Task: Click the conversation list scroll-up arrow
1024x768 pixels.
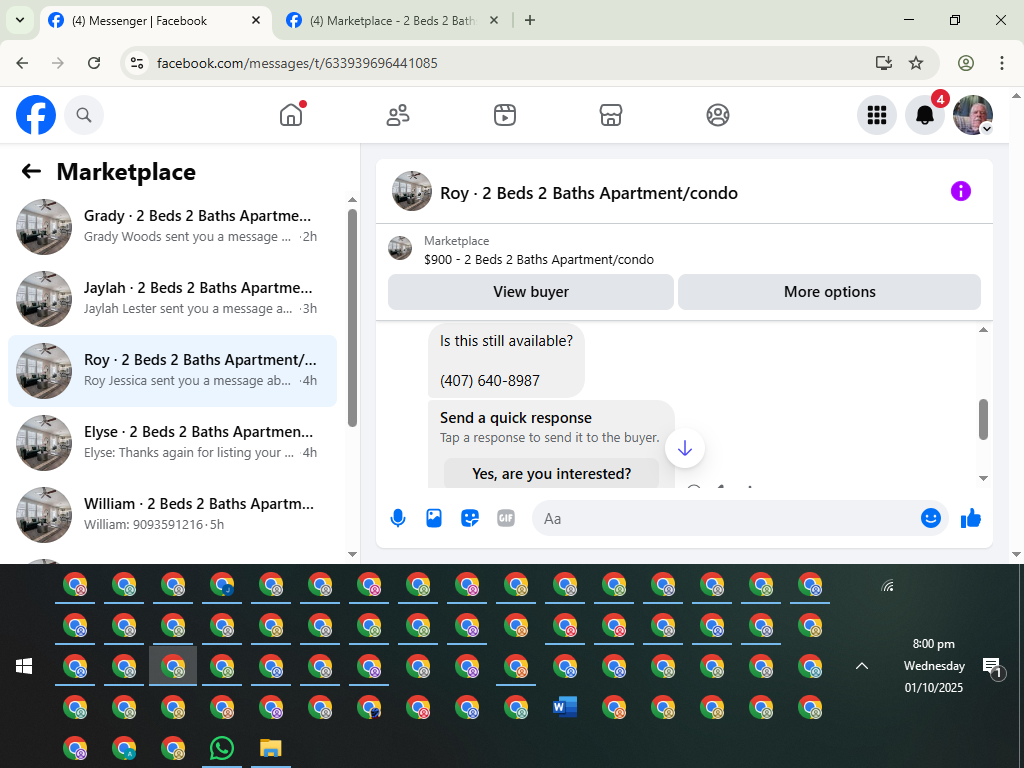Action: point(353,200)
